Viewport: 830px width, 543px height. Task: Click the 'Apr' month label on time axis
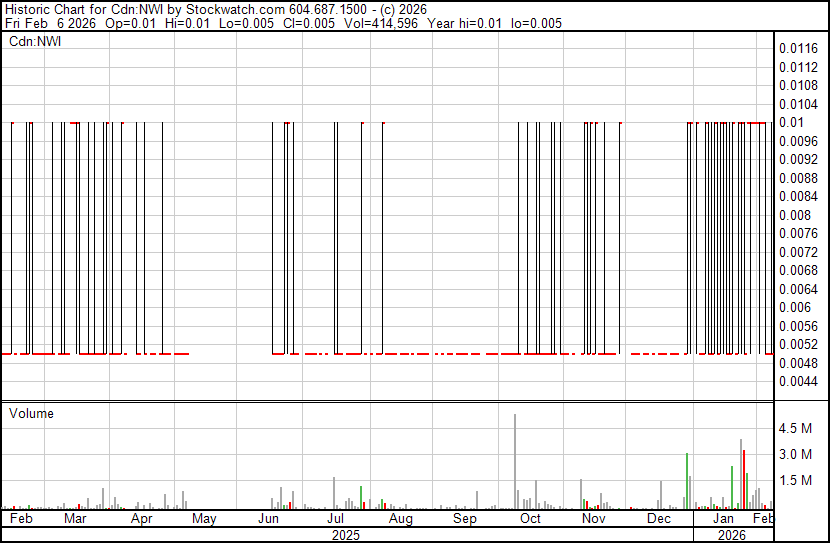tap(141, 518)
